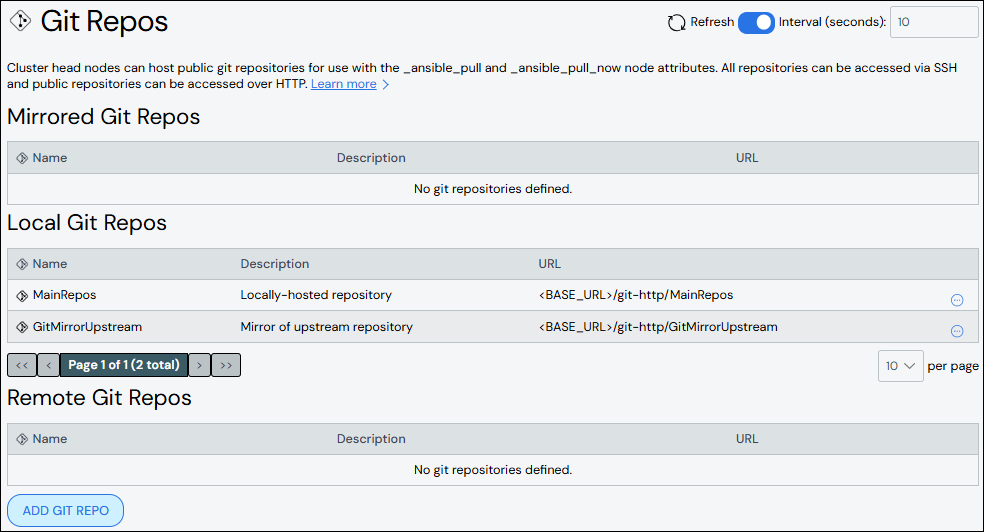Go to last page of Local Repos

226,365
